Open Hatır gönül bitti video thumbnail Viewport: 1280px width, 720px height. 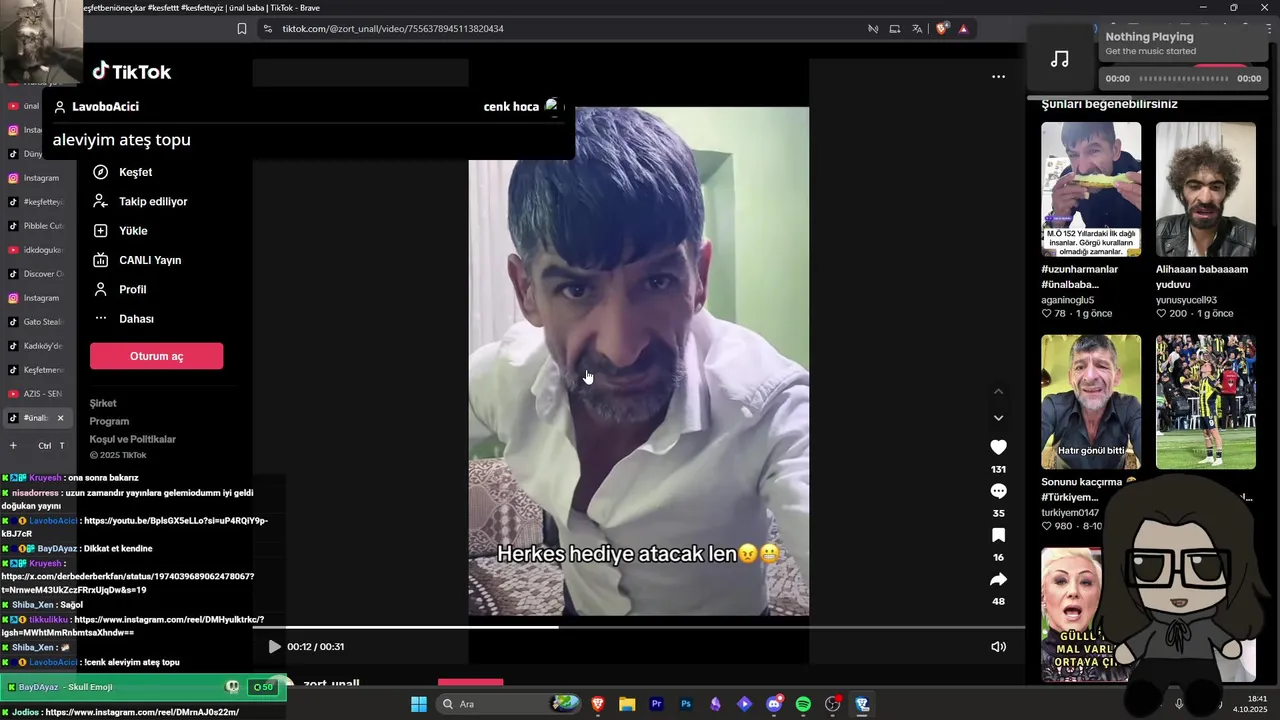pyautogui.click(x=1091, y=402)
